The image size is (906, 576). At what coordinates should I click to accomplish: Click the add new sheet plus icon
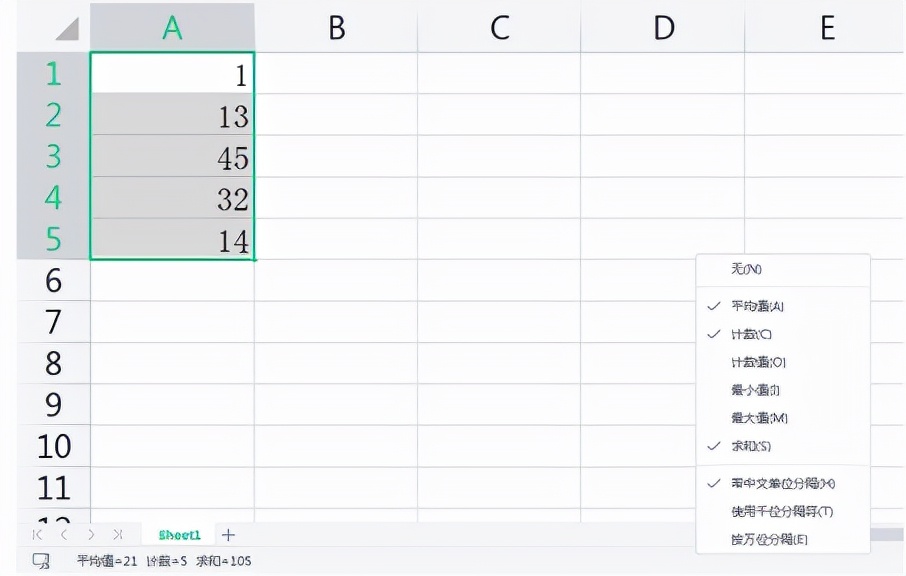(228, 535)
